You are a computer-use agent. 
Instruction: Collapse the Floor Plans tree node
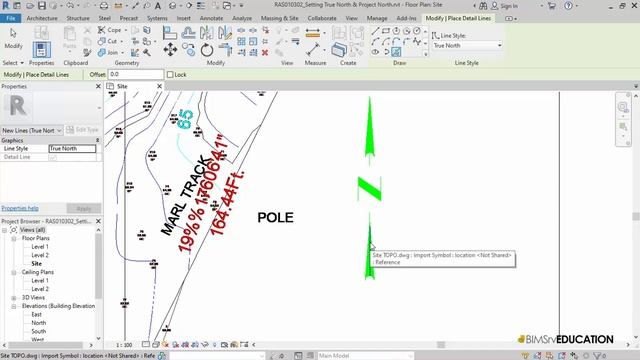(x=13, y=238)
